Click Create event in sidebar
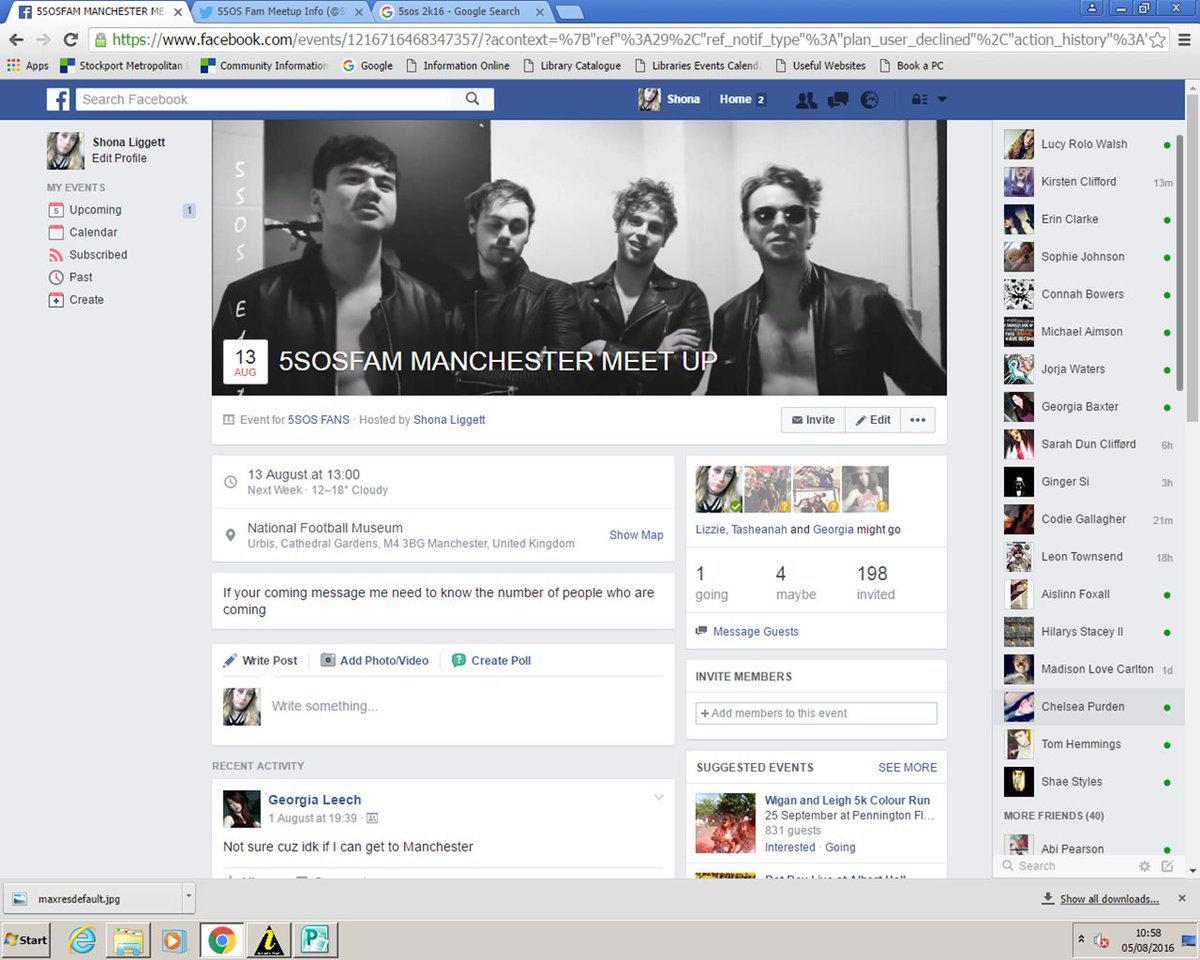1200x960 pixels. (86, 300)
